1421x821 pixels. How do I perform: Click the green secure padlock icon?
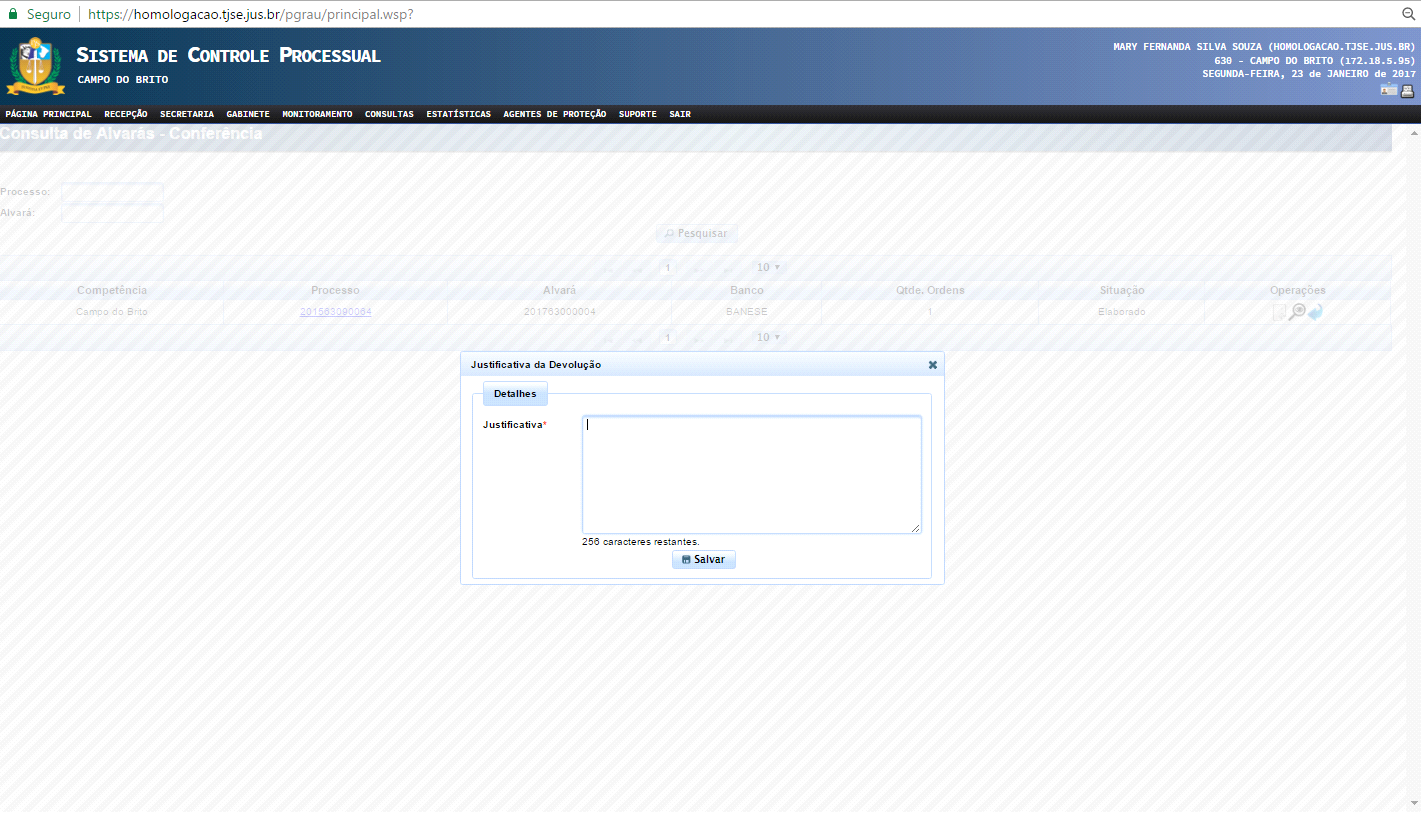pyautogui.click(x=13, y=14)
